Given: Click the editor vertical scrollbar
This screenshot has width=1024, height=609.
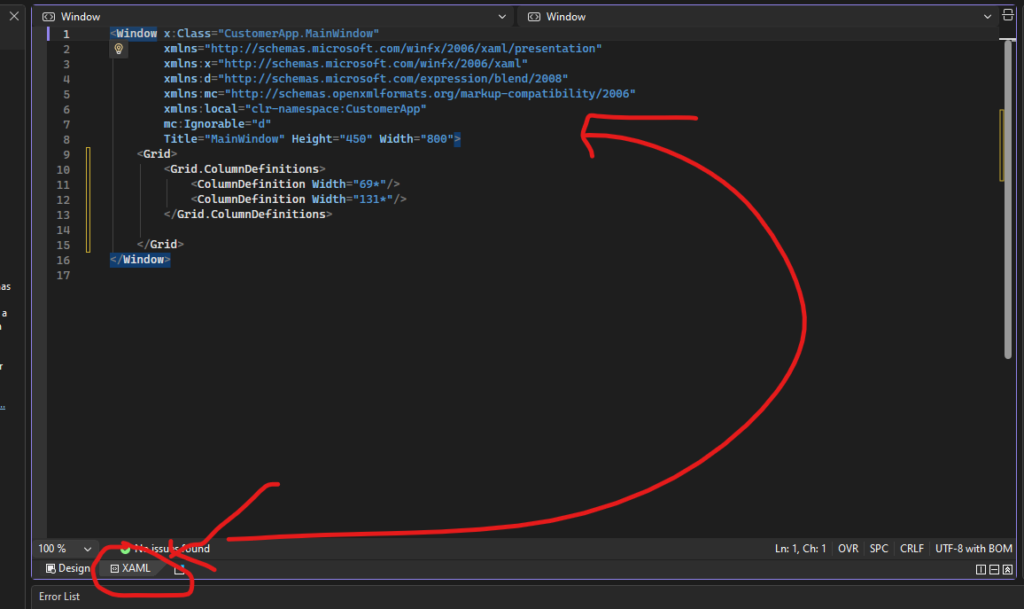Looking at the screenshot, I should (x=1008, y=200).
